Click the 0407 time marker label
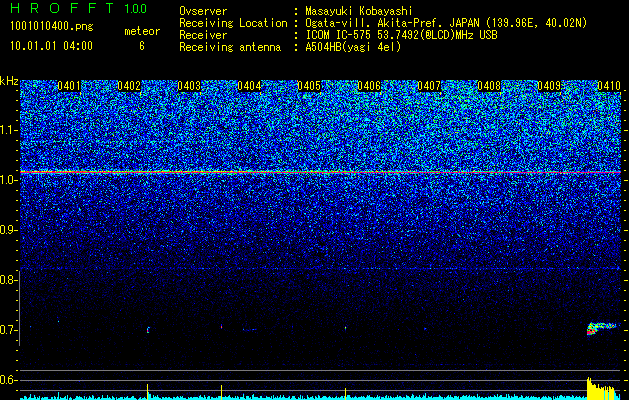 click(429, 86)
